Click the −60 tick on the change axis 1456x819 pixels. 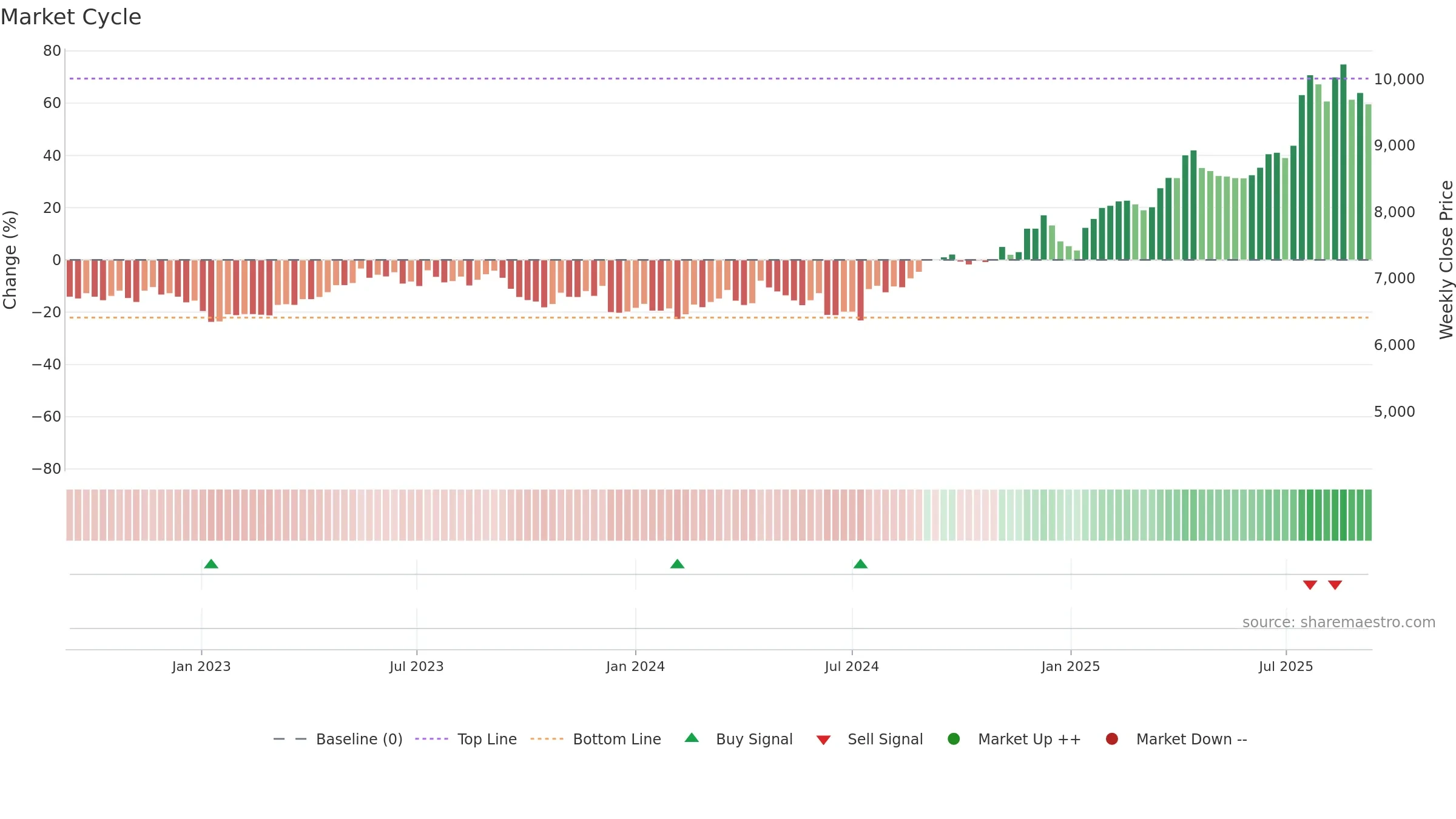(x=47, y=417)
